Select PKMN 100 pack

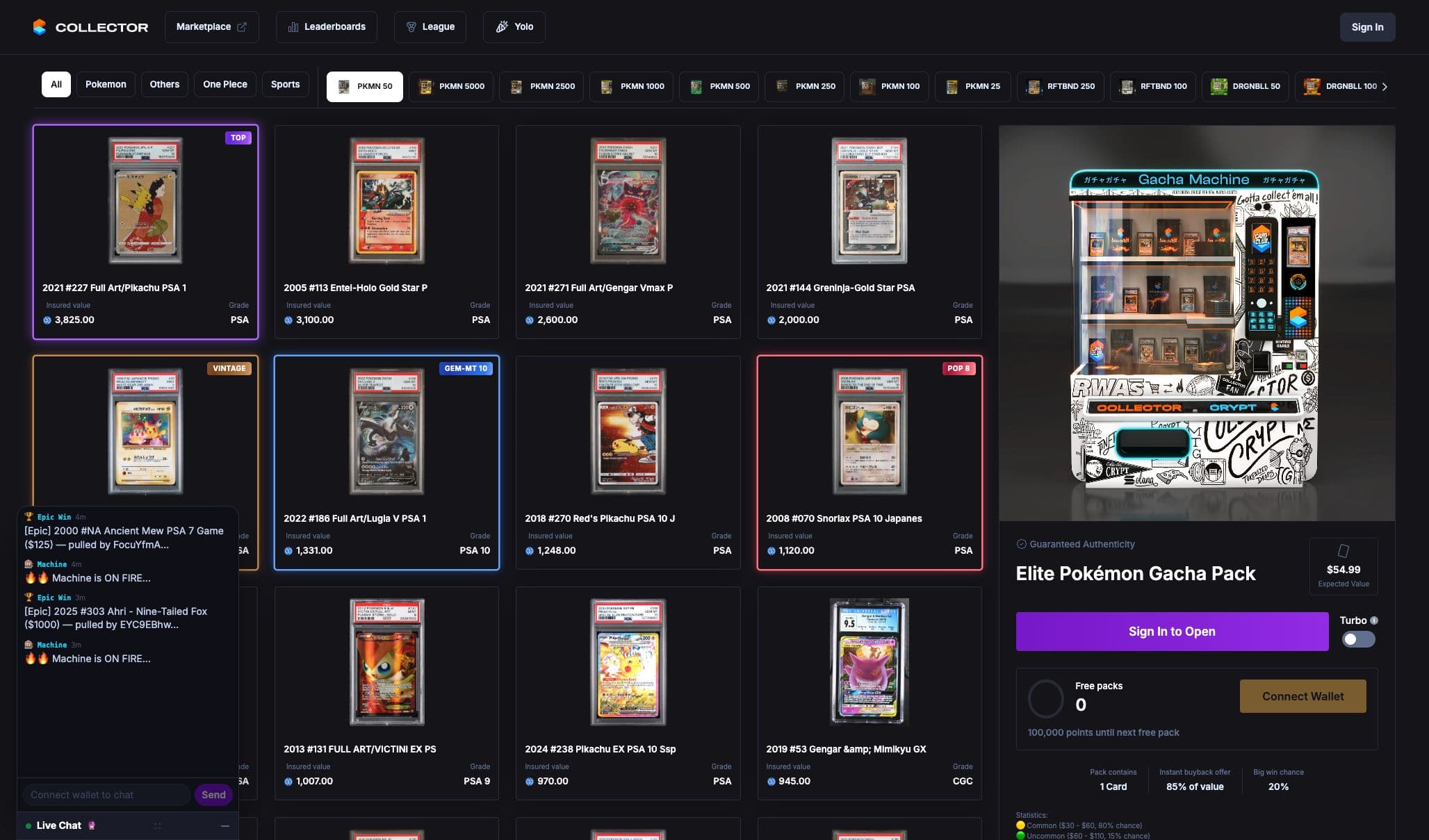[890, 86]
